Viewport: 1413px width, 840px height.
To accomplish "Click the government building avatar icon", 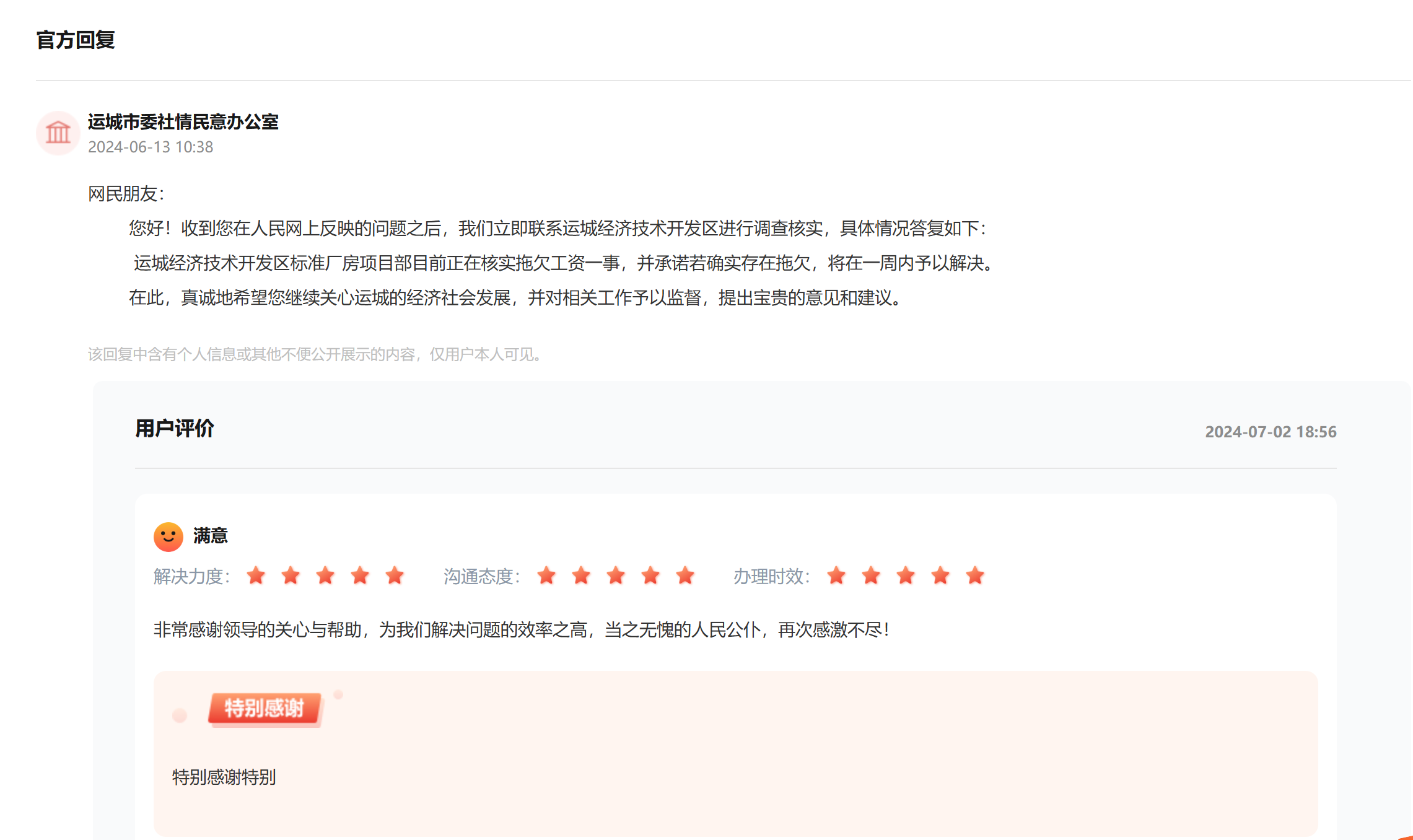I will point(58,133).
